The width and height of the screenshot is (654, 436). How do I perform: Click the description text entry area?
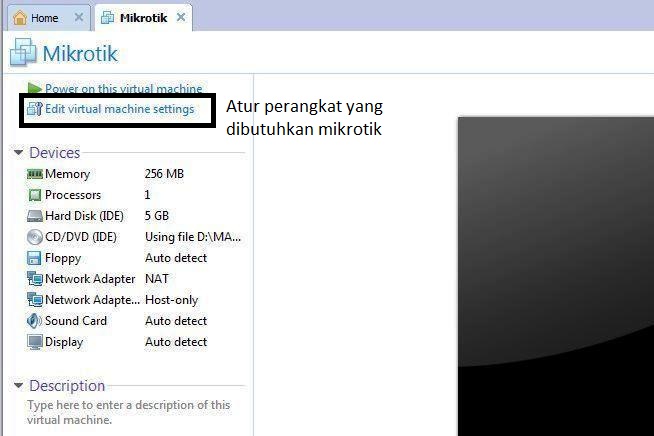[x=128, y=412]
